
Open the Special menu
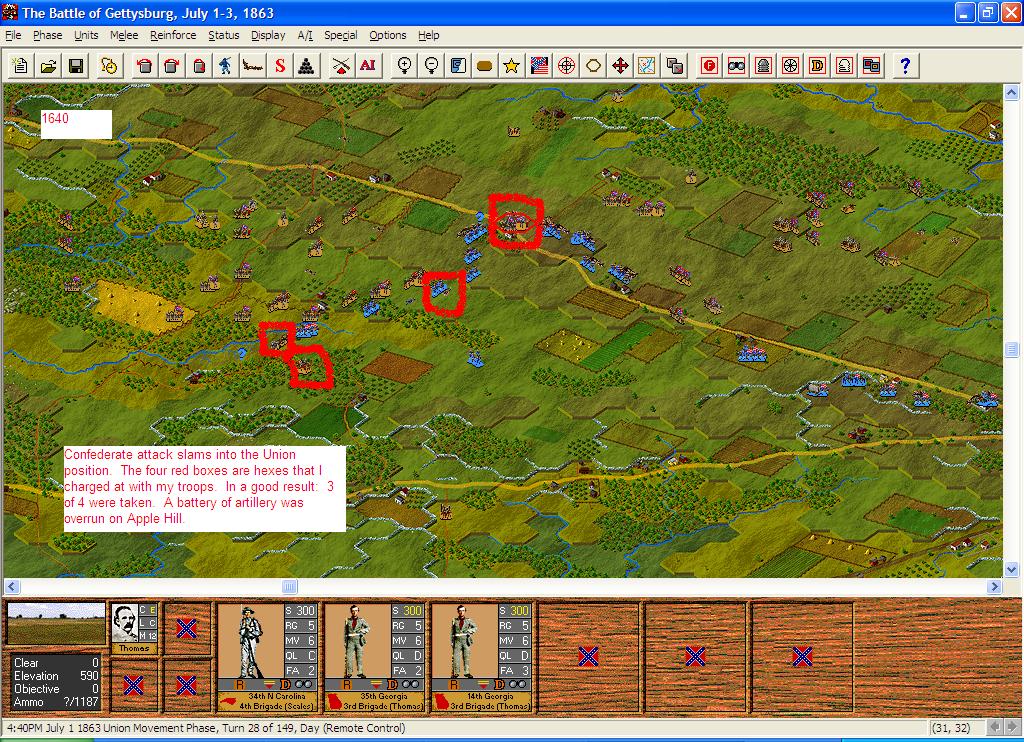(x=341, y=35)
